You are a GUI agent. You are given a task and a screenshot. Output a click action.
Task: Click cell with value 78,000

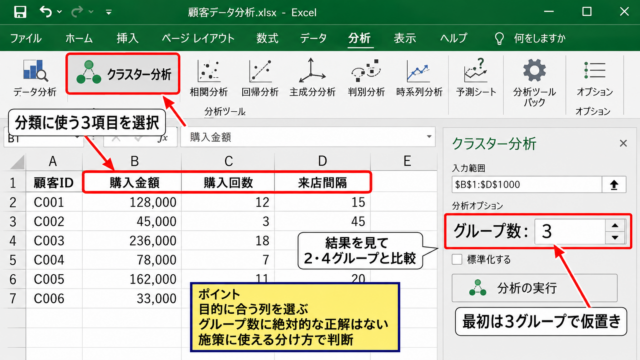coord(132,260)
